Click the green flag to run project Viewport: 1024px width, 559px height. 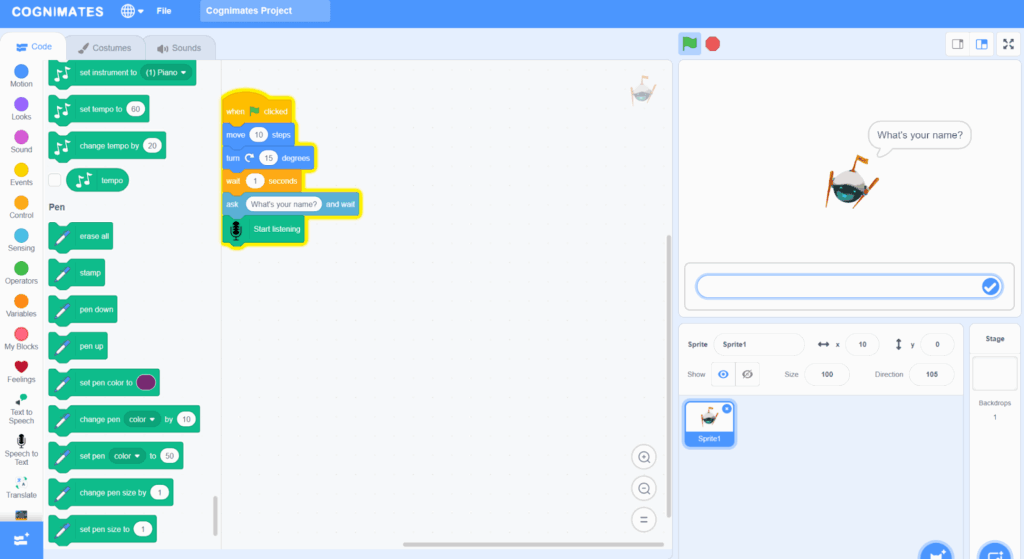coord(689,43)
